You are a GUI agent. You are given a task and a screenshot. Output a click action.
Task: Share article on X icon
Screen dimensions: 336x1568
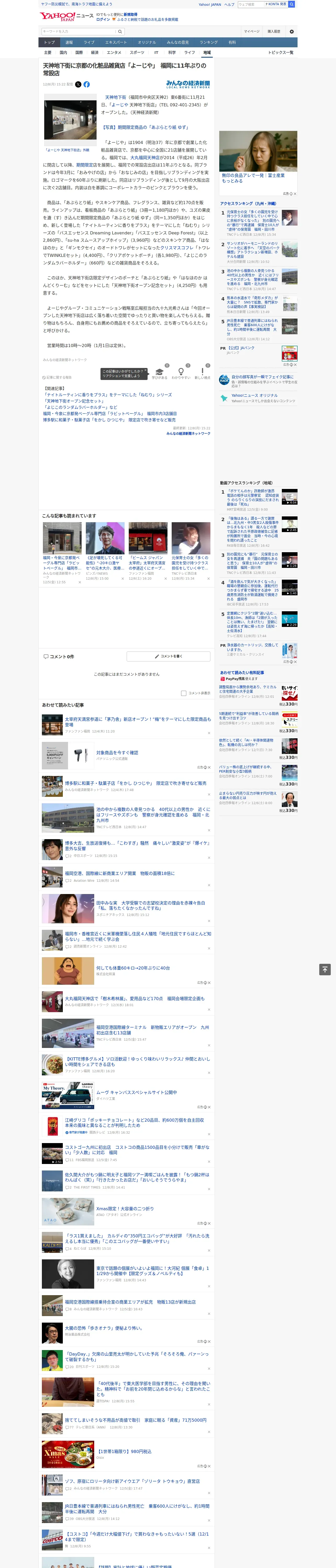coord(78,85)
